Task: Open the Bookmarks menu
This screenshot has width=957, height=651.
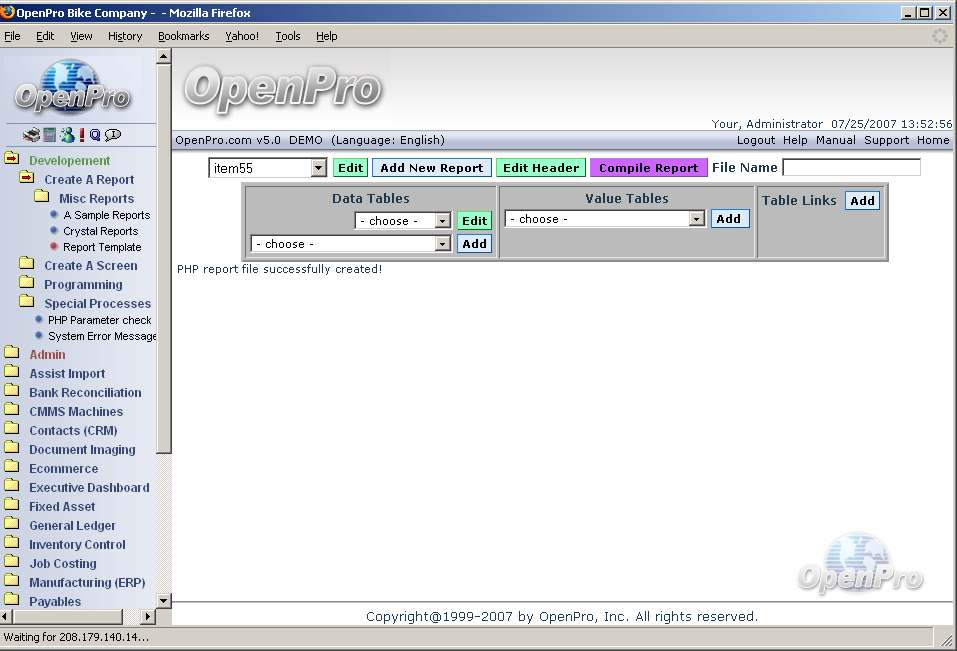Action: [183, 36]
